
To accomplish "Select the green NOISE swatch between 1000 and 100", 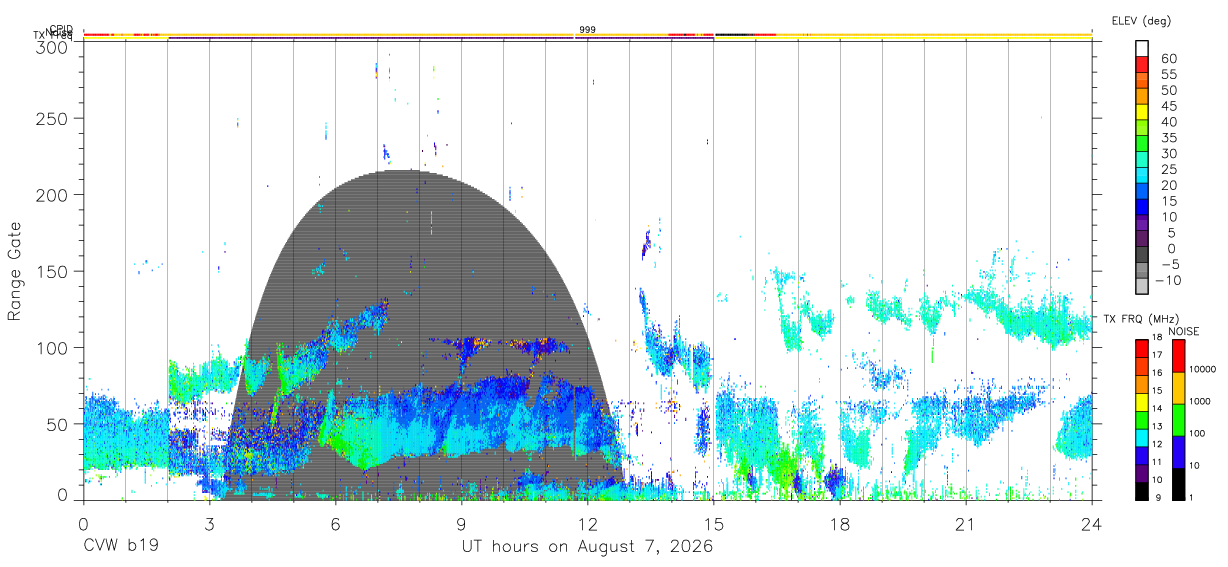I will pos(1178,419).
